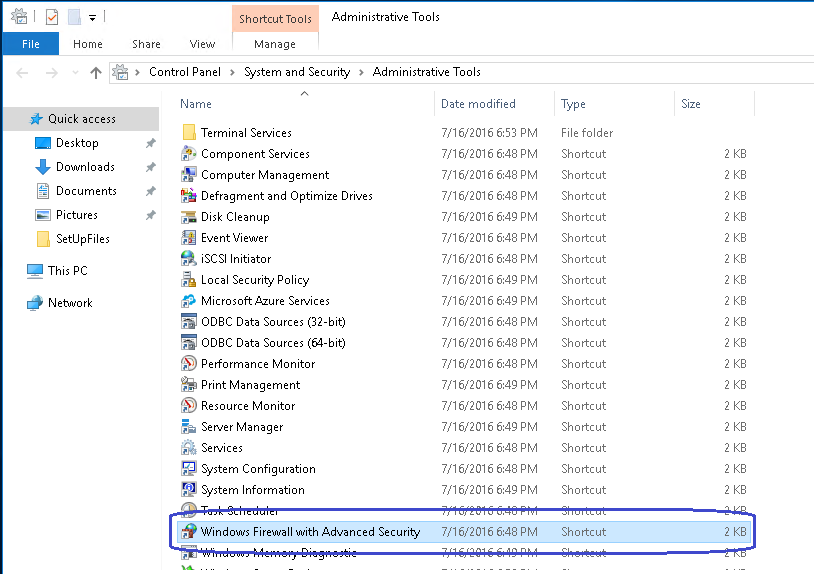This screenshot has height=574, width=814.
Task: Go up one level with the up arrow
Action: click(96, 73)
